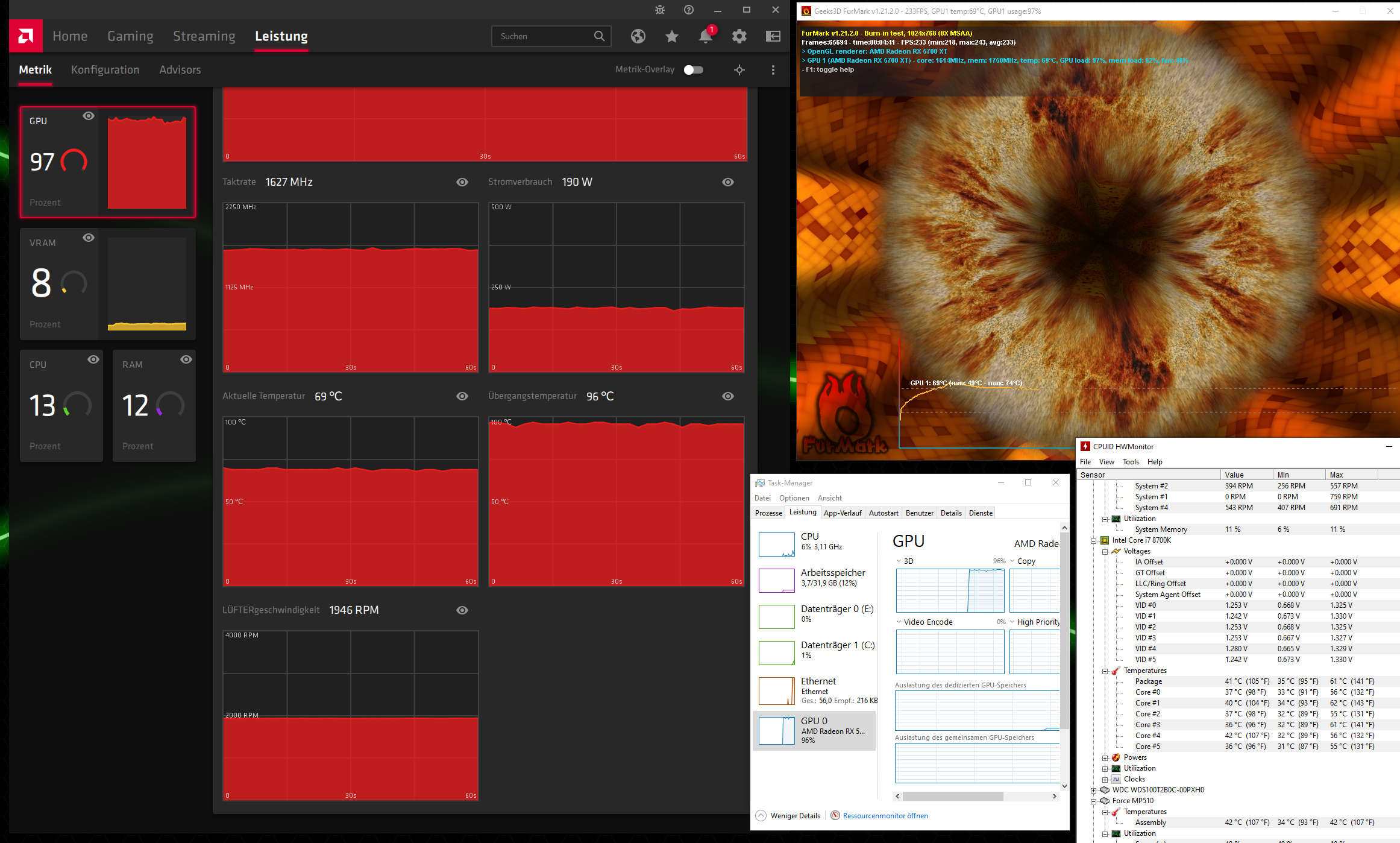Open Radeon settings gear icon
1400x843 pixels.
click(739, 36)
